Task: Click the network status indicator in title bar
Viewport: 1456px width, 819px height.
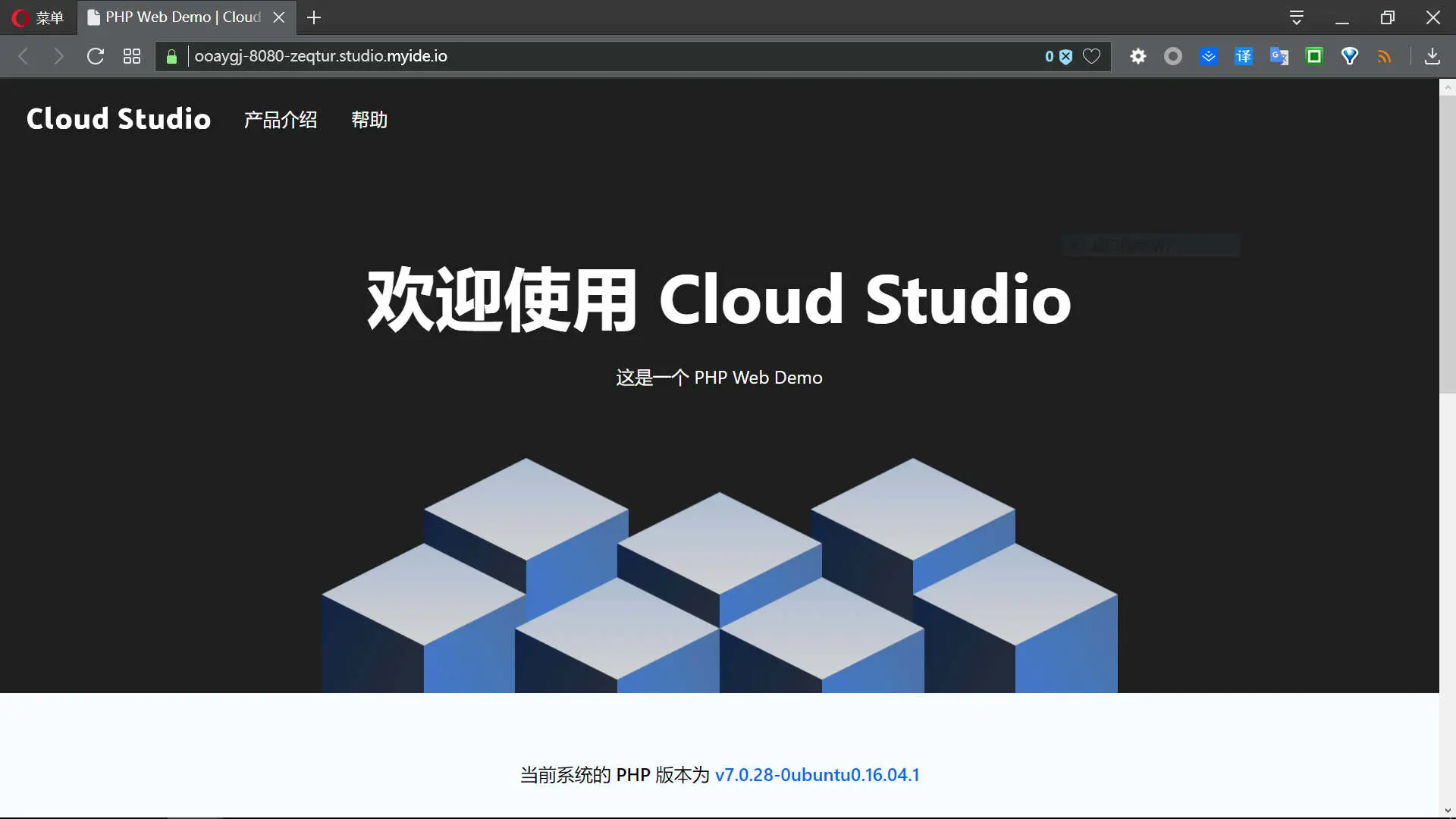Action: click(x=1297, y=17)
